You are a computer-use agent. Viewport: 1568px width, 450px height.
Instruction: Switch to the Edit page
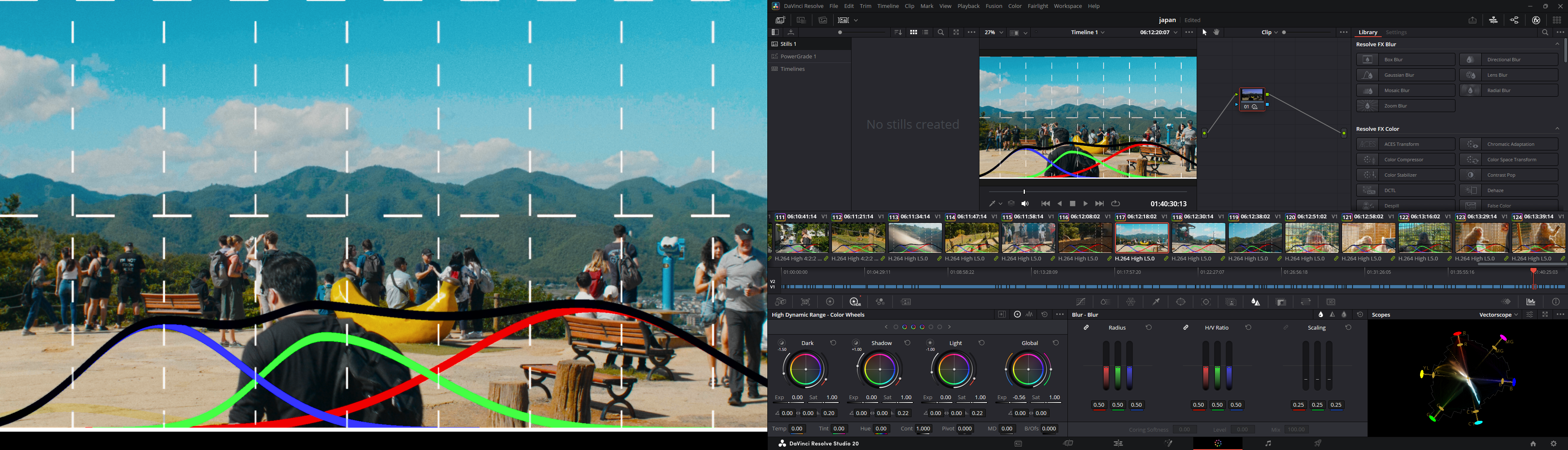point(1118,443)
